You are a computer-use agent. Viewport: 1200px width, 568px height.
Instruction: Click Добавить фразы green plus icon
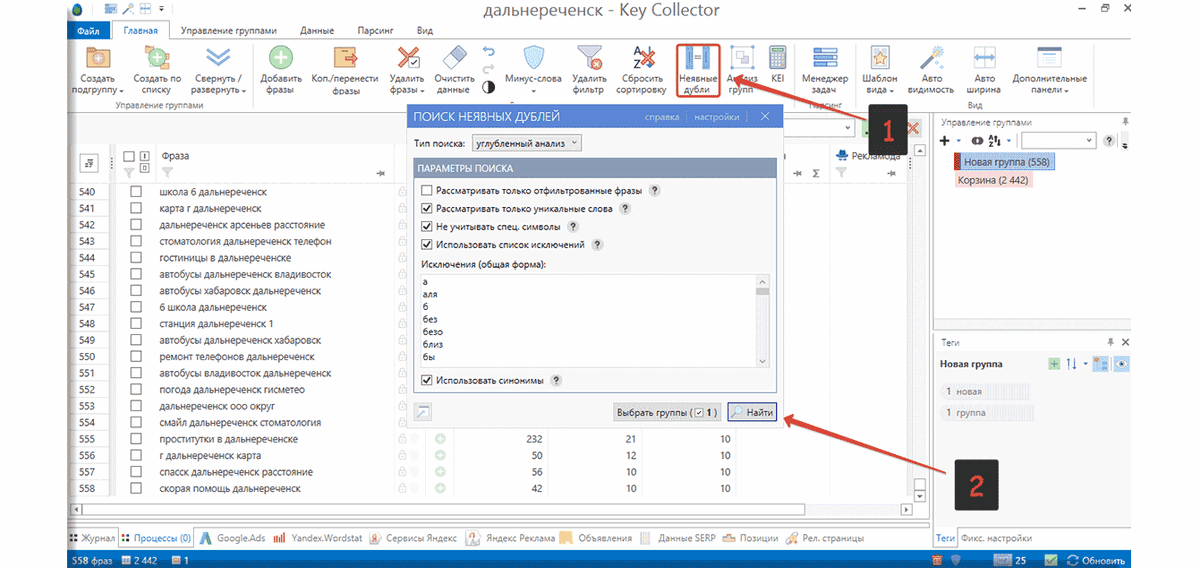click(281, 58)
